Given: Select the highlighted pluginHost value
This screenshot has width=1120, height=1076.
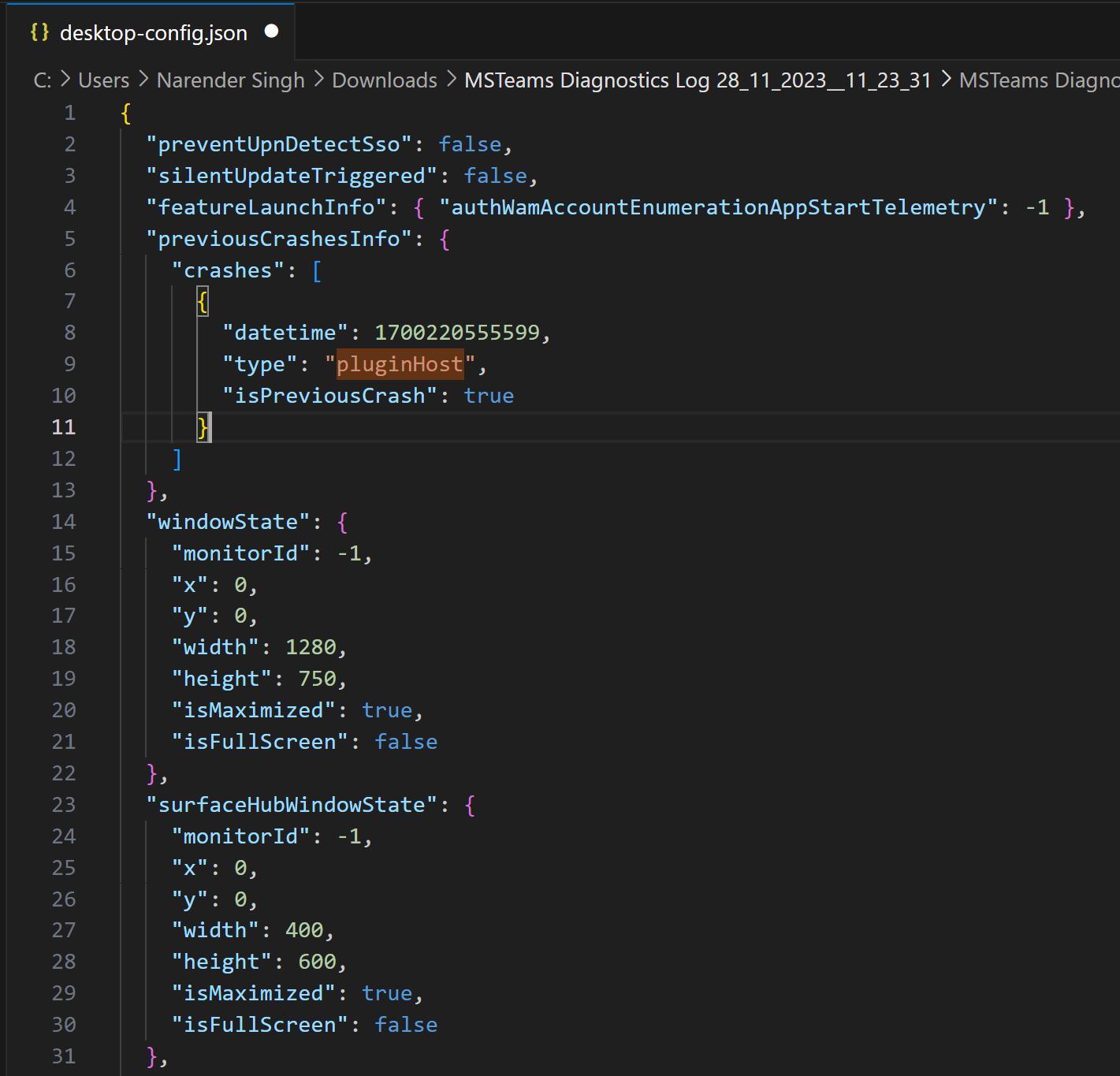Looking at the screenshot, I should pyautogui.click(x=399, y=363).
